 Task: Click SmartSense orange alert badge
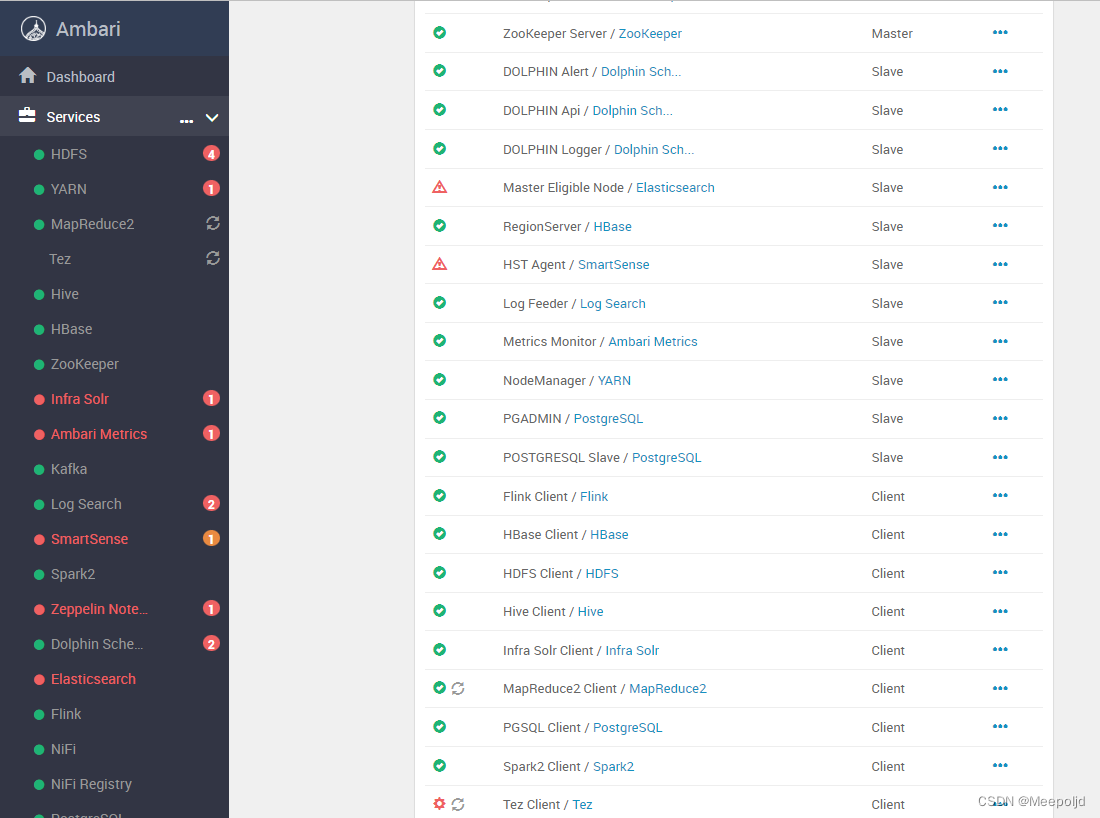pos(211,539)
